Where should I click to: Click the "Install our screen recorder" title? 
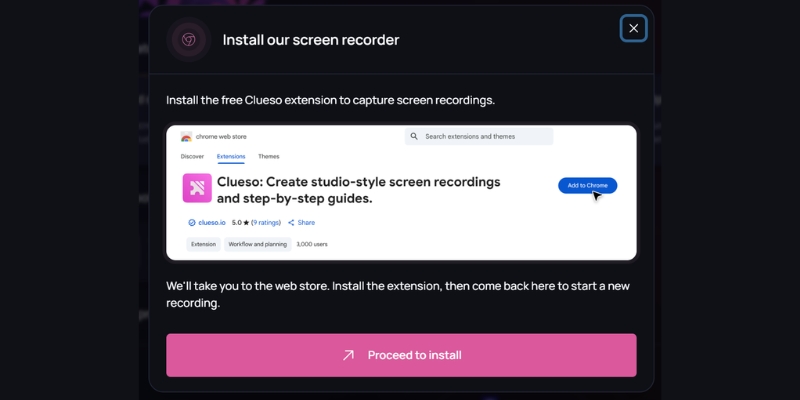311,40
